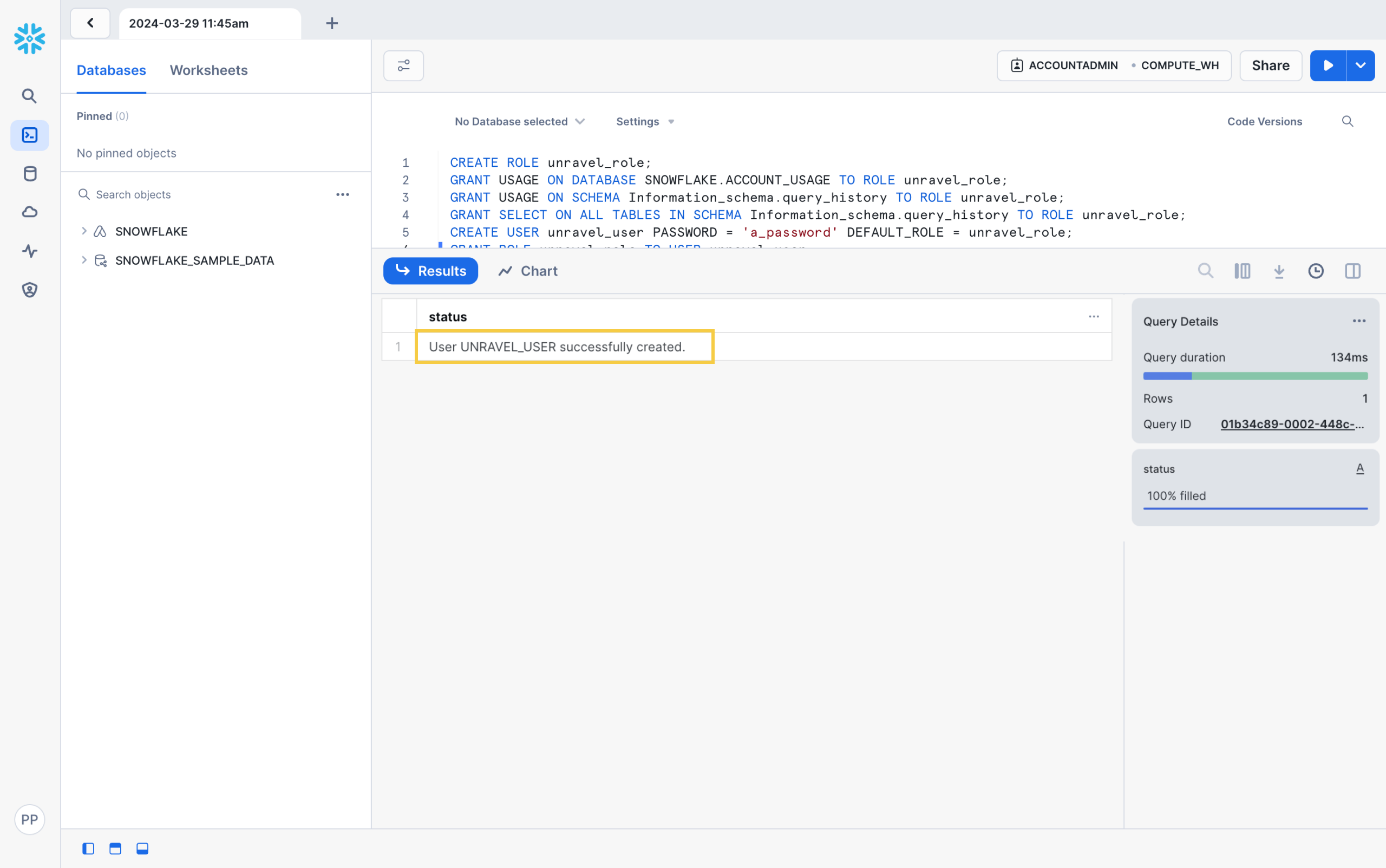Open the No Database selected dropdown
1386x868 pixels.
pos(519,122)
